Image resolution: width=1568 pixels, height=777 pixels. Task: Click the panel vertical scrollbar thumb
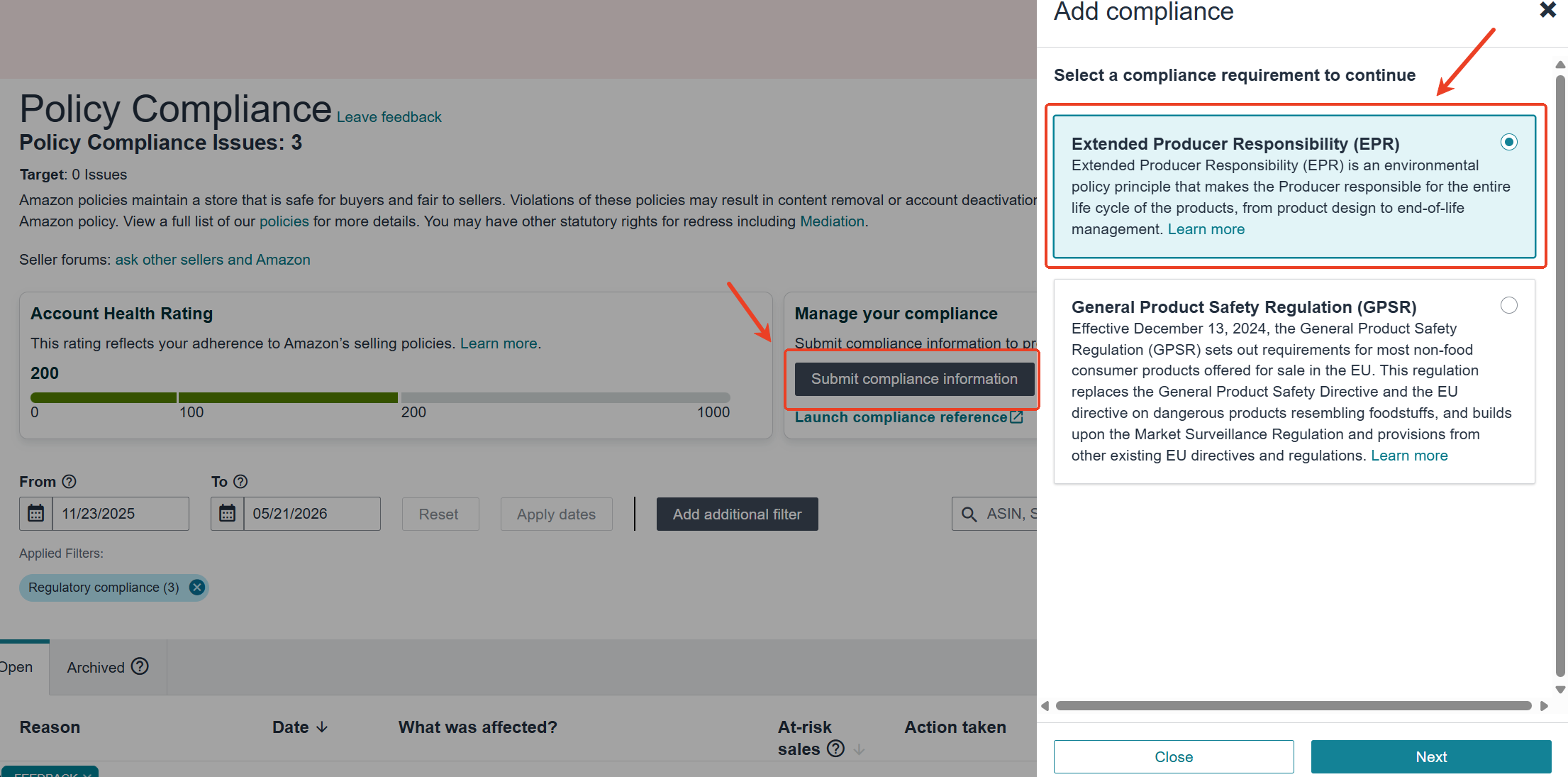(x=1560, y=376)
